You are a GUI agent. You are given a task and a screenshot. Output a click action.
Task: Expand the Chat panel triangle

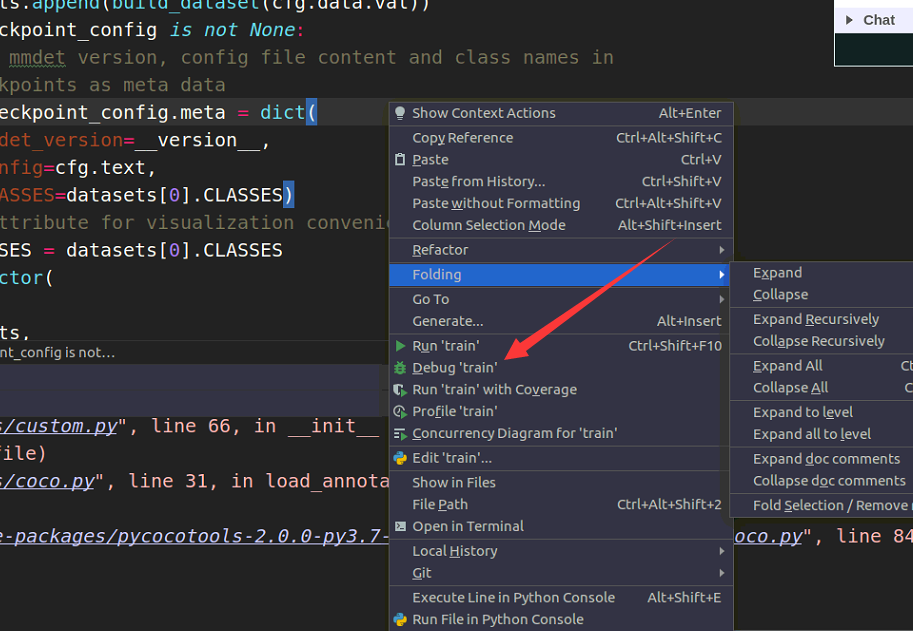pos(850,20)
